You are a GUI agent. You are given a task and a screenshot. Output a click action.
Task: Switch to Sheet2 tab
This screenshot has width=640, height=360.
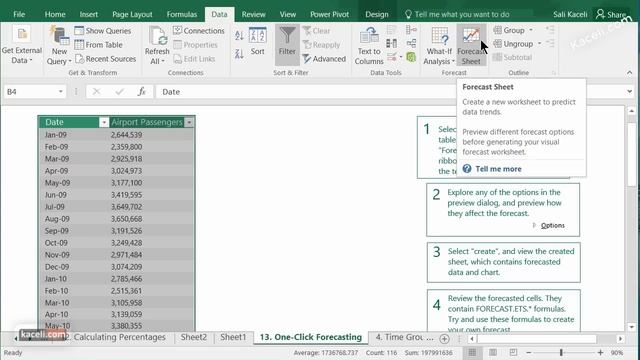194,337
